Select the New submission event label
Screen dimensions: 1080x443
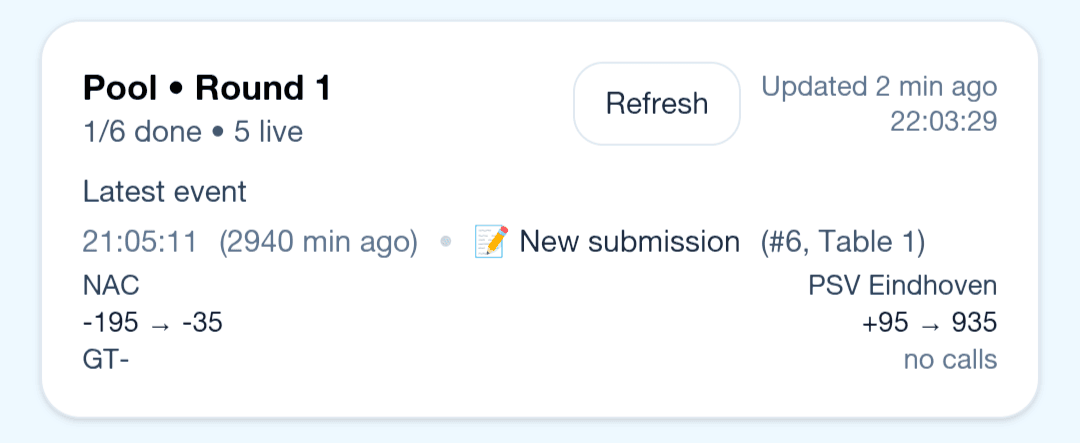tap(629, 242)
